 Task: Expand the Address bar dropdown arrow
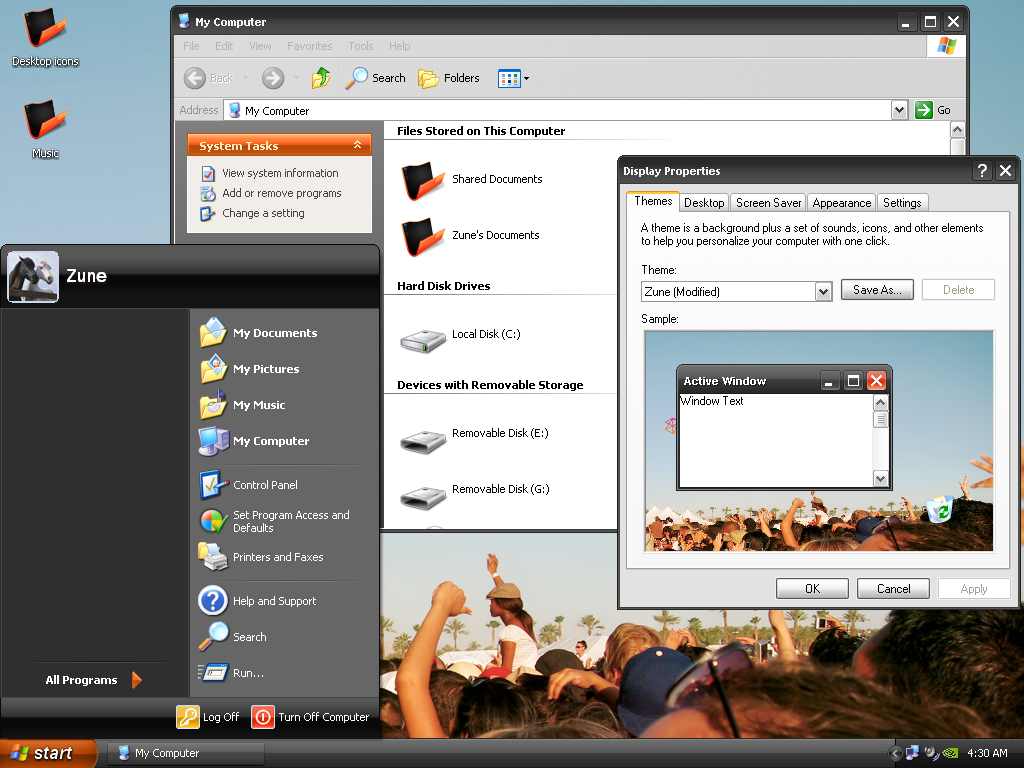tap(899, 110)
